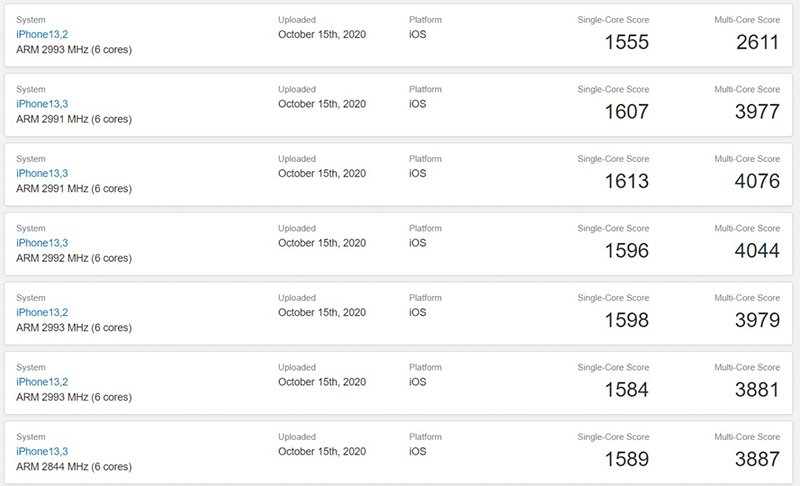The width and height of the screenshot is (800, 486).
Task: Open iPhone13,3 link with ARM 2992 MHz
Action: 41,243
